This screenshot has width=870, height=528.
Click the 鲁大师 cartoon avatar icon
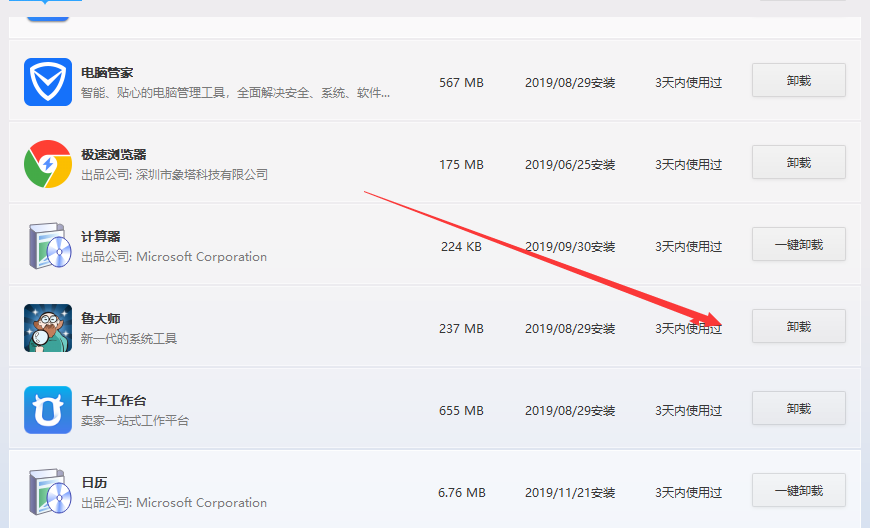coord(48,328)
